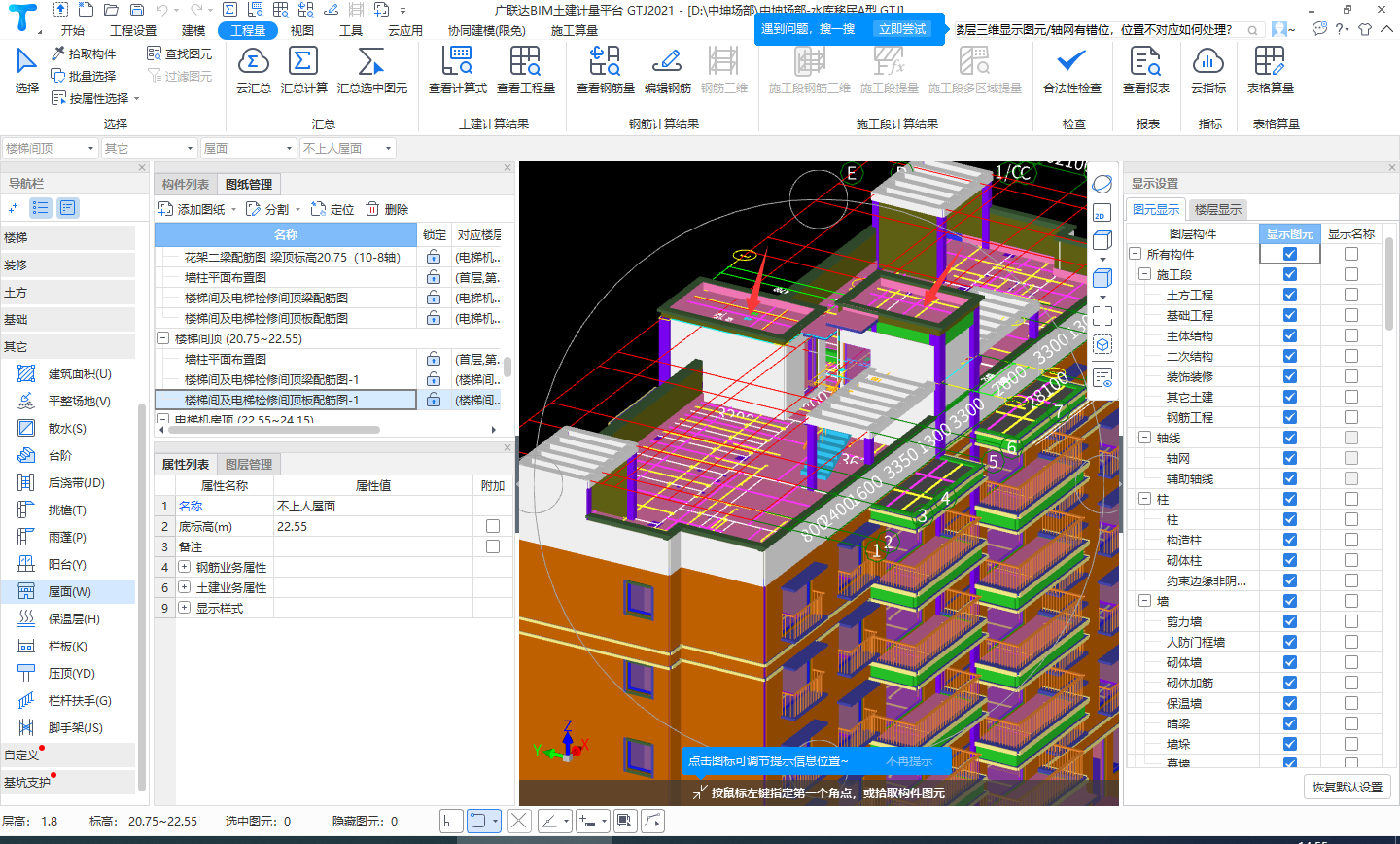The image size is (1400, 844).
Task: Switch to 楼层显示 tab
Action: click(x=1218, y=209)
